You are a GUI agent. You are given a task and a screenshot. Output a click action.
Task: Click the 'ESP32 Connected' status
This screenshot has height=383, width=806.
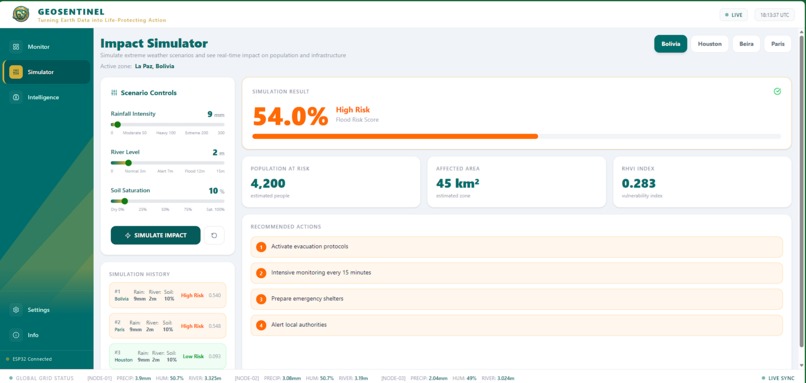pos(32,359)
